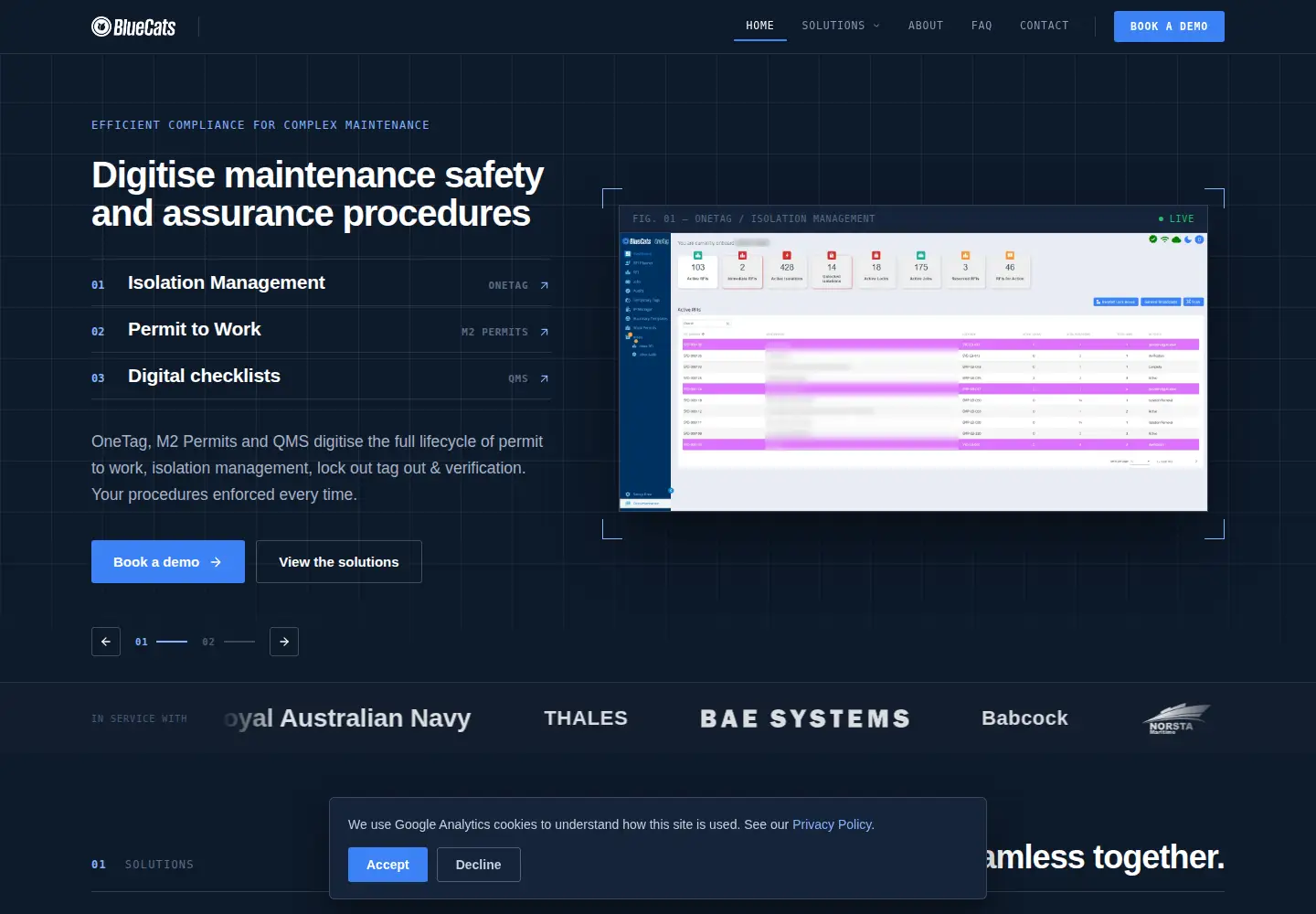Go to the Home nav item
Viewport: 1316px width, 914px height.
(759, 26)
